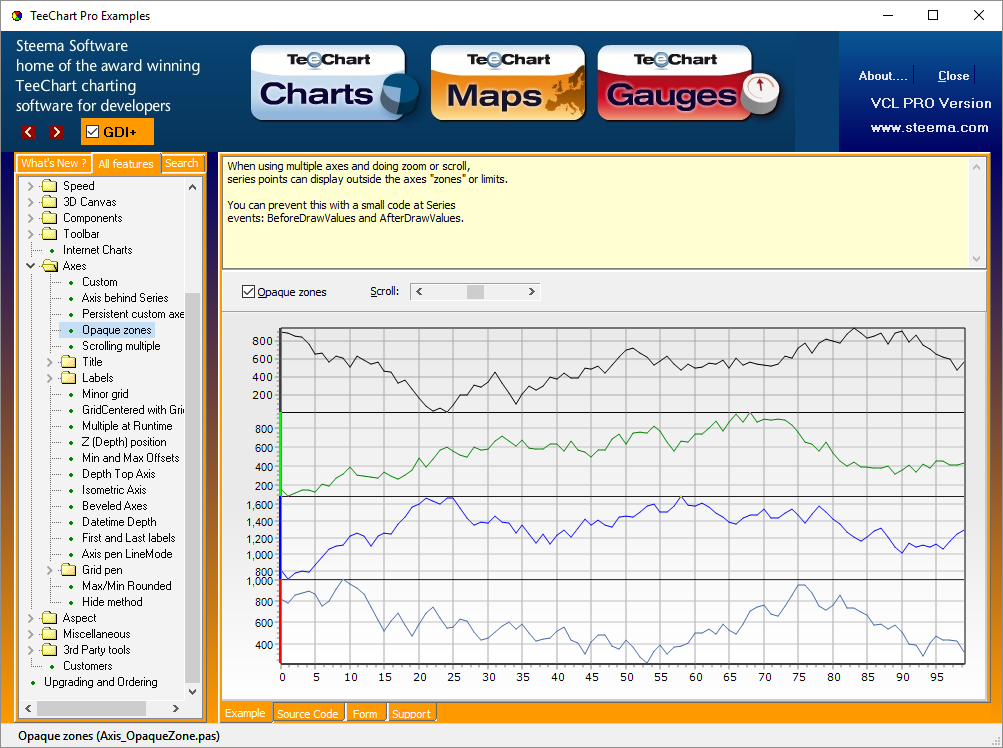This screenshot has height=748, width=1003.
Task: Expand the Toolbar tree node
Action: 30,234
